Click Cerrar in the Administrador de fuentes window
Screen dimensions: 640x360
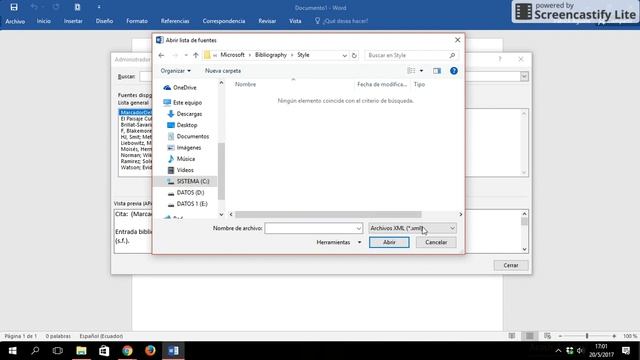(511, 265)
